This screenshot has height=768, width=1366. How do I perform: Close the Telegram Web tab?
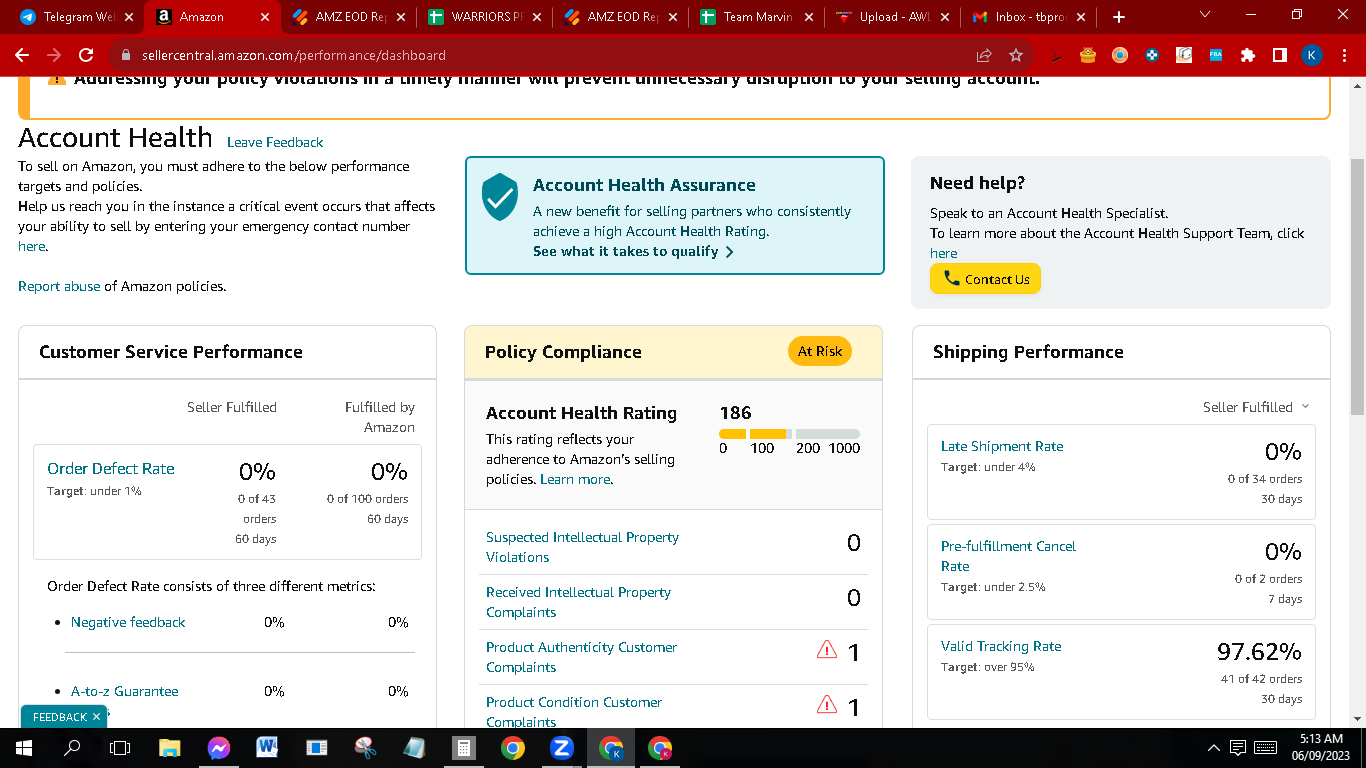129,17
